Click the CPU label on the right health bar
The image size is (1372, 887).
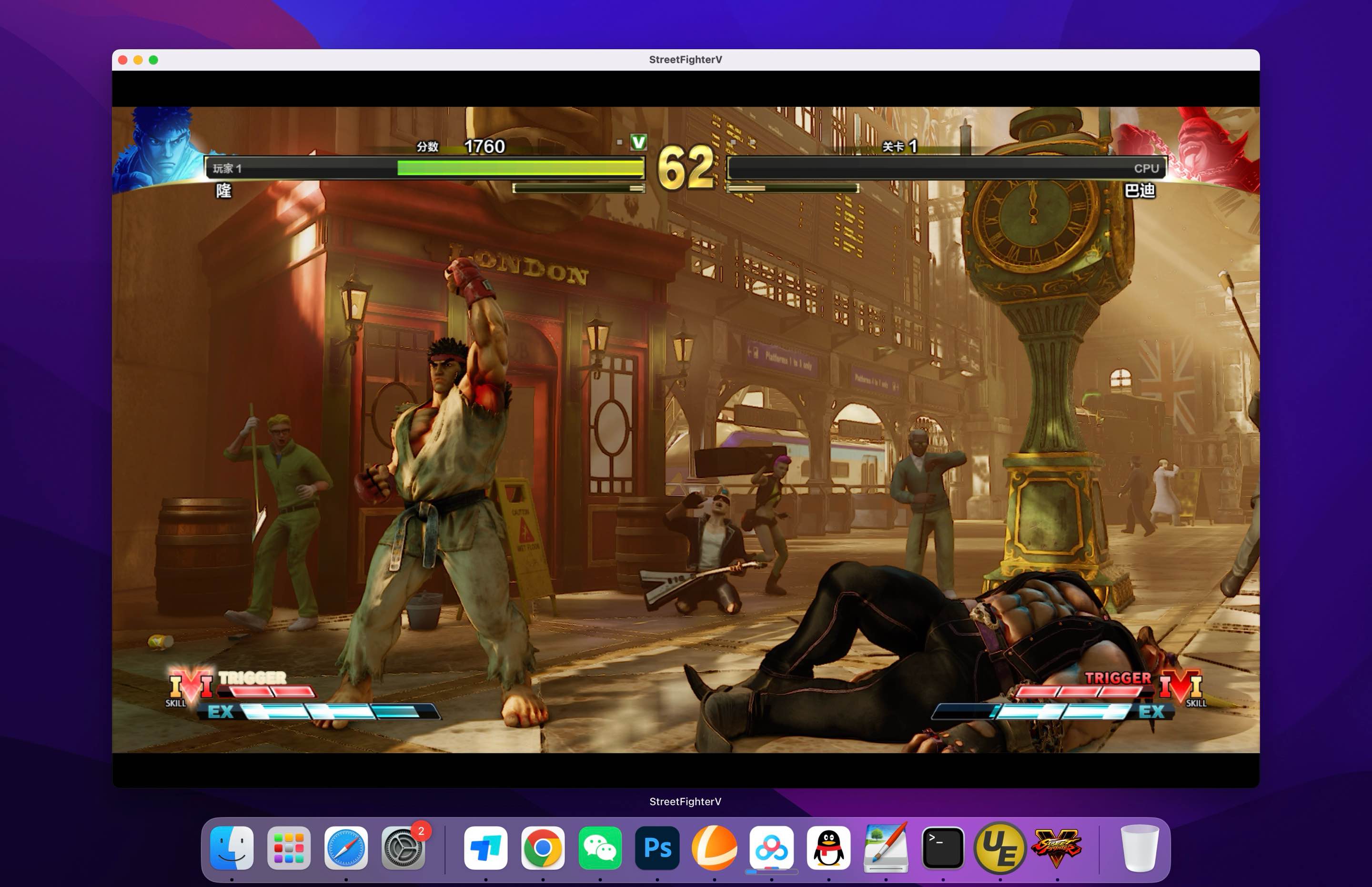1146,168
